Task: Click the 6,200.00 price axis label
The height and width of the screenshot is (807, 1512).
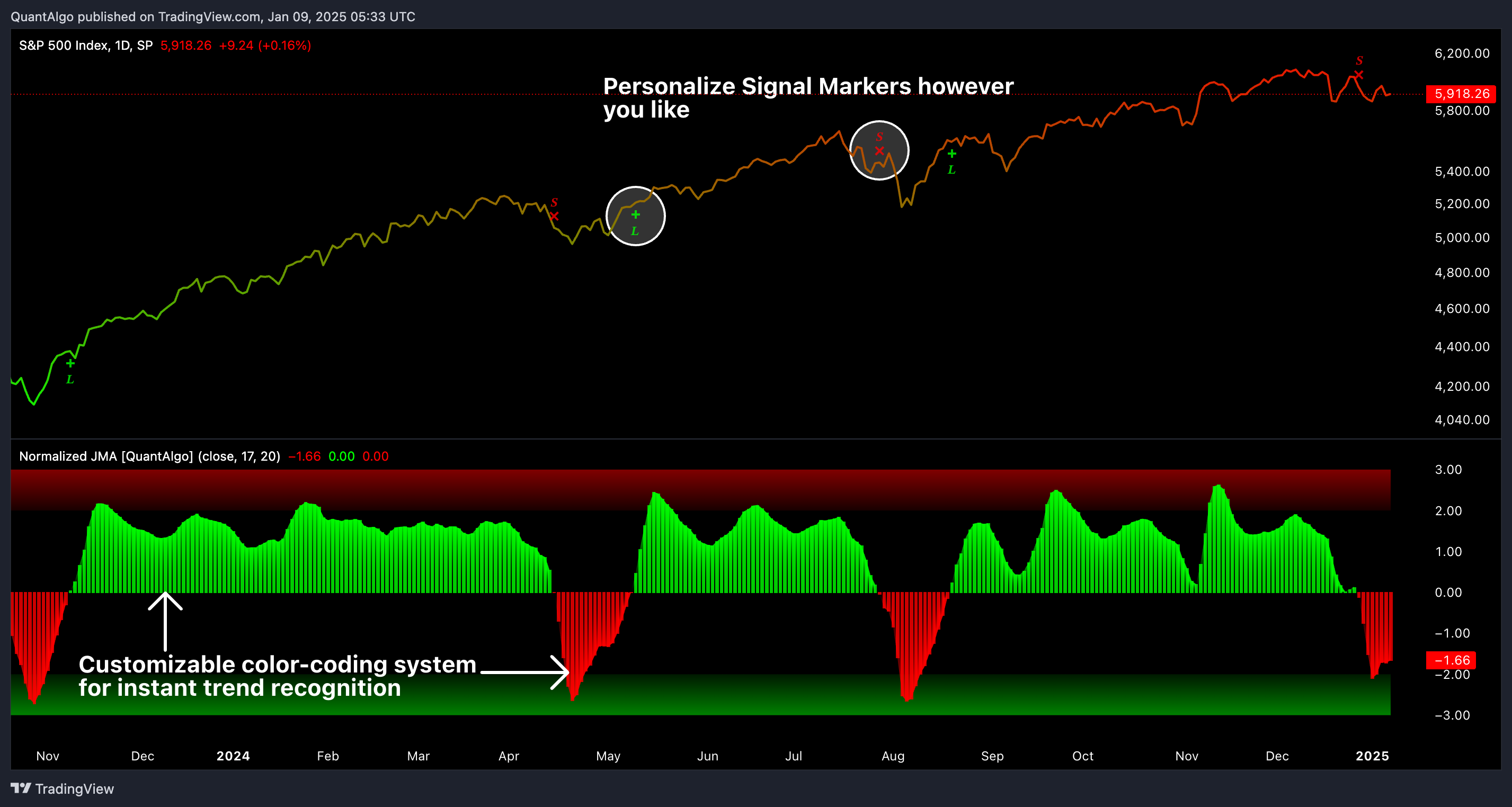Action: tap(1462, 53)
